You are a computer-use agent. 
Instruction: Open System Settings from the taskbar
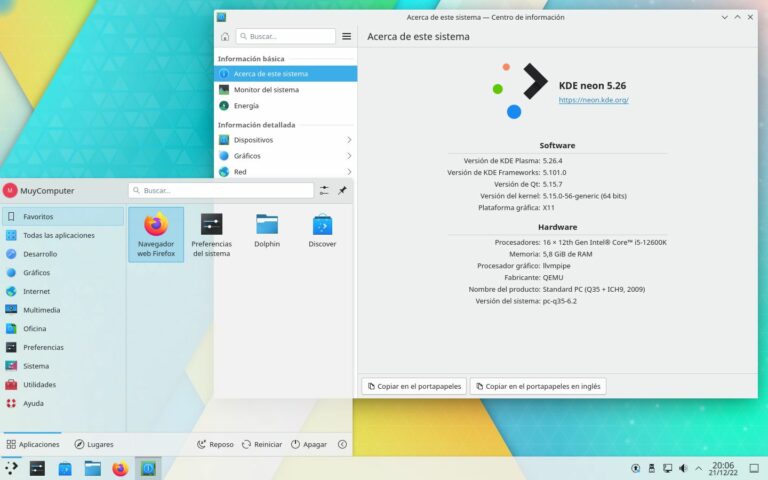coord(37,469)
